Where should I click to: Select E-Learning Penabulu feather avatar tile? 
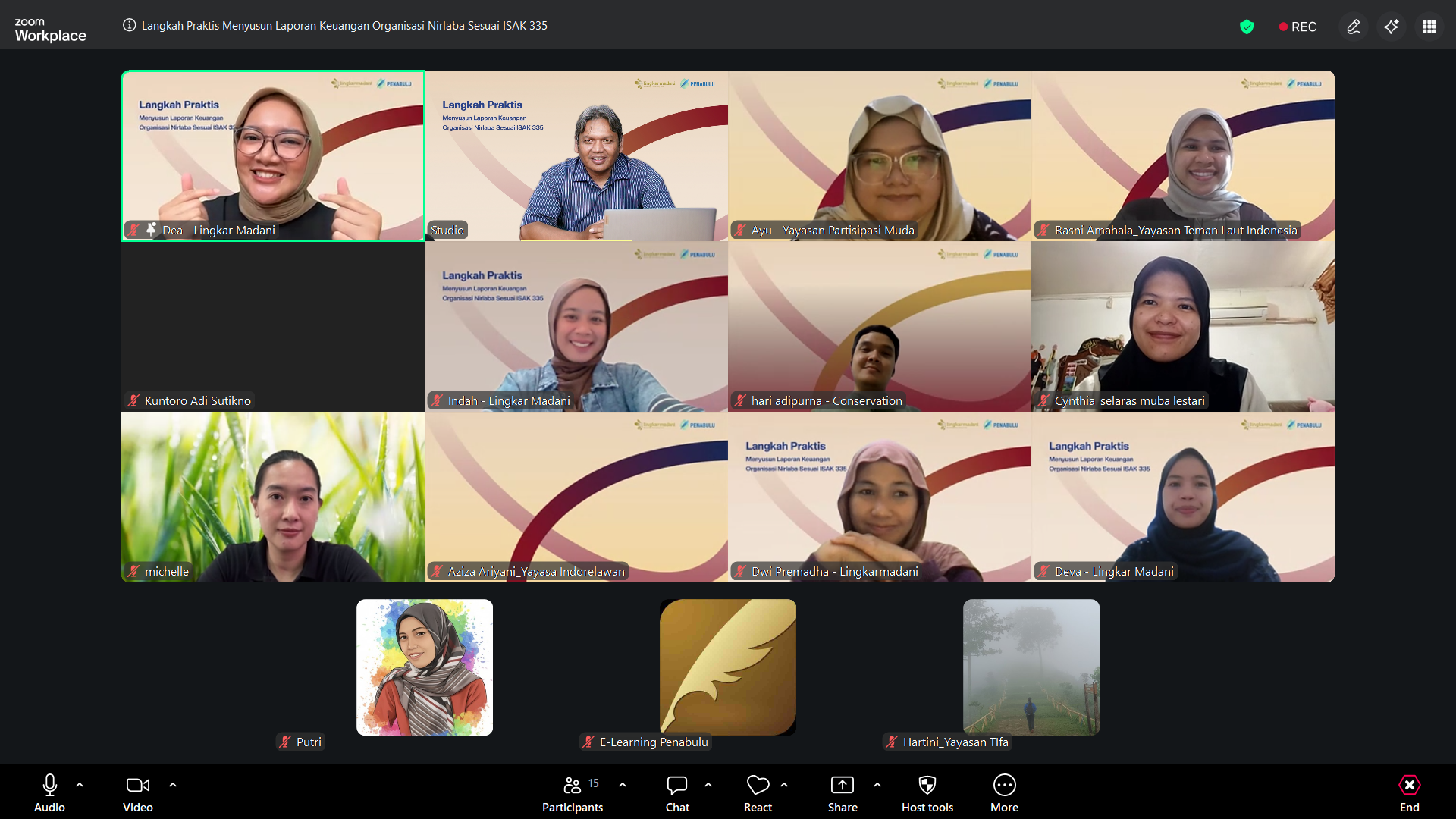[728, 667]
